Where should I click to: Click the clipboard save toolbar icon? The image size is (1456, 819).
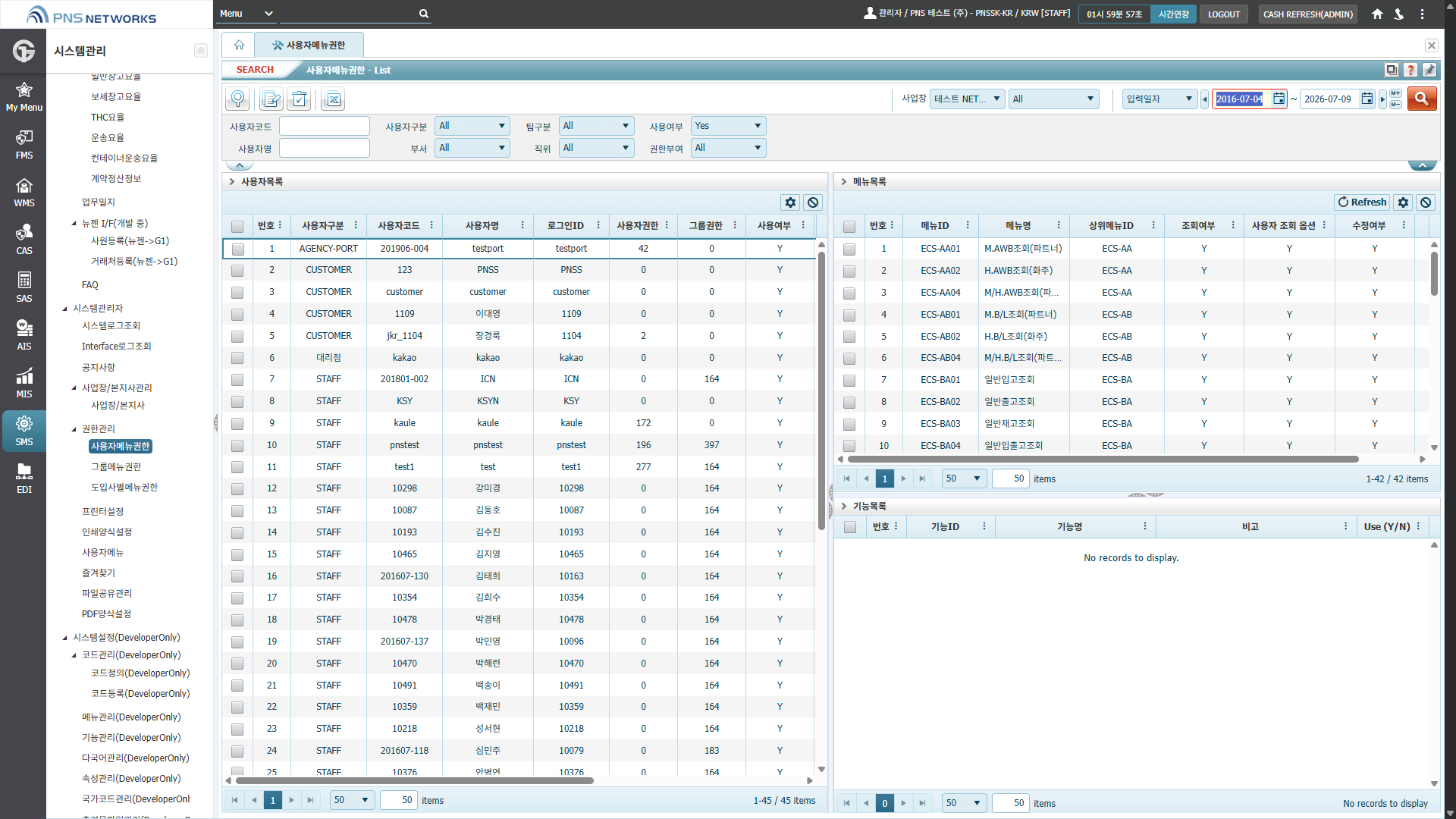click(x=300, y=99)
